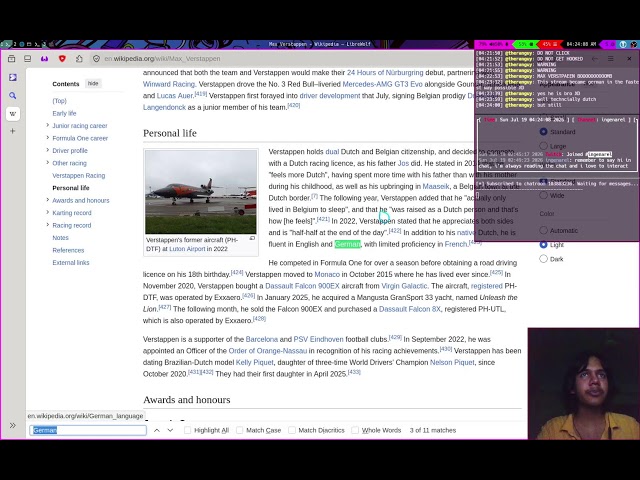
Task: Click the extensions puzzle icon
Action: pyautogui.click(x=79, y=59)
